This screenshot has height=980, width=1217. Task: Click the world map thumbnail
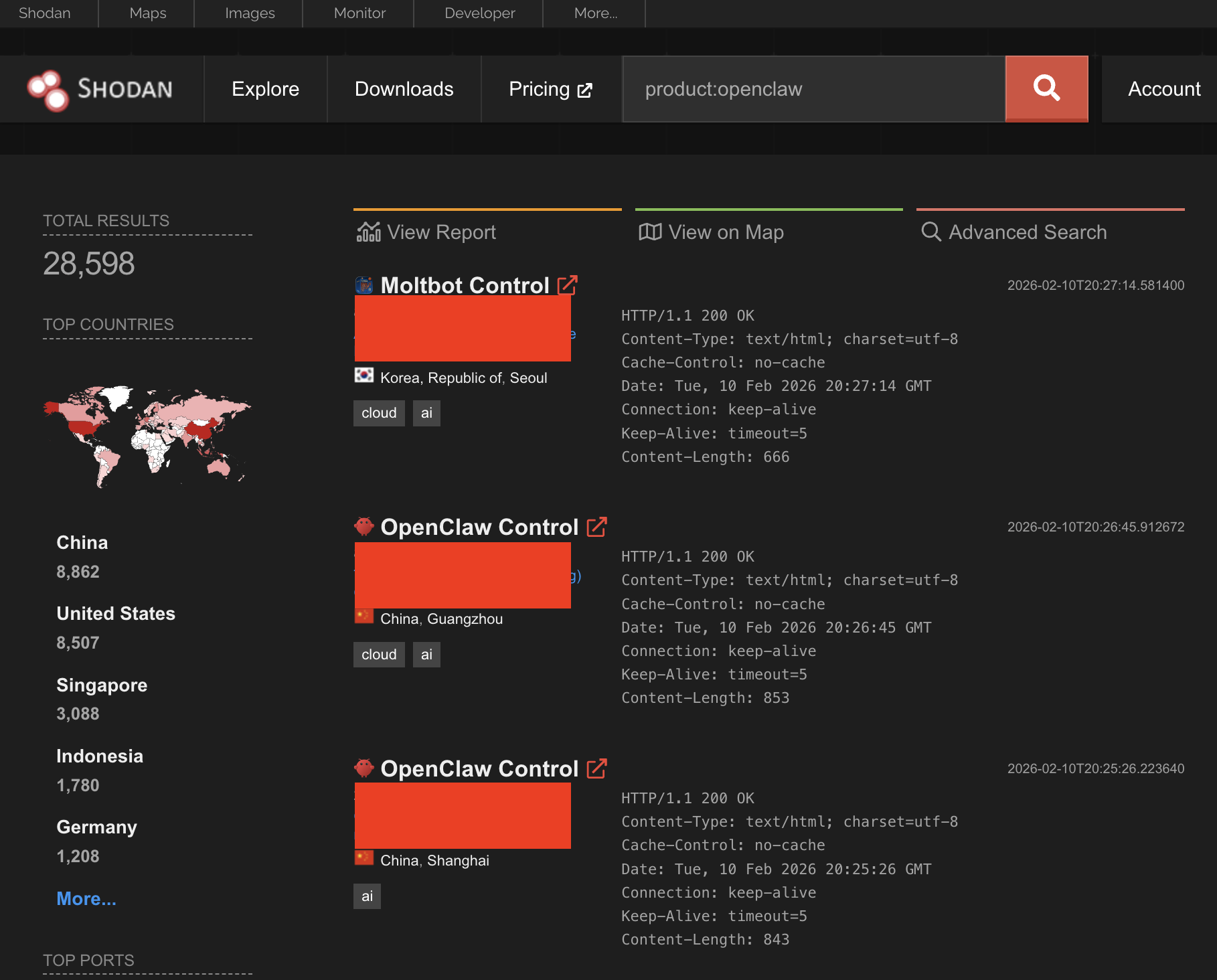click(147, 436)
